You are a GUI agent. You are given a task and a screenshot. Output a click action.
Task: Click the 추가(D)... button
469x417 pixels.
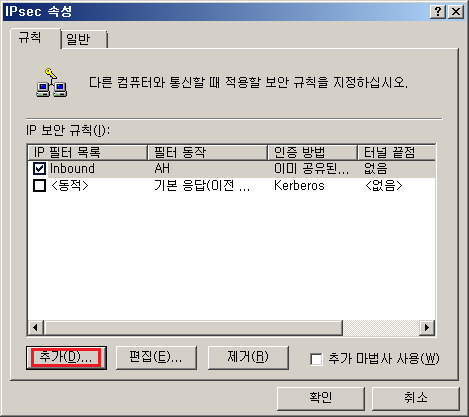[x=66, y=357]
